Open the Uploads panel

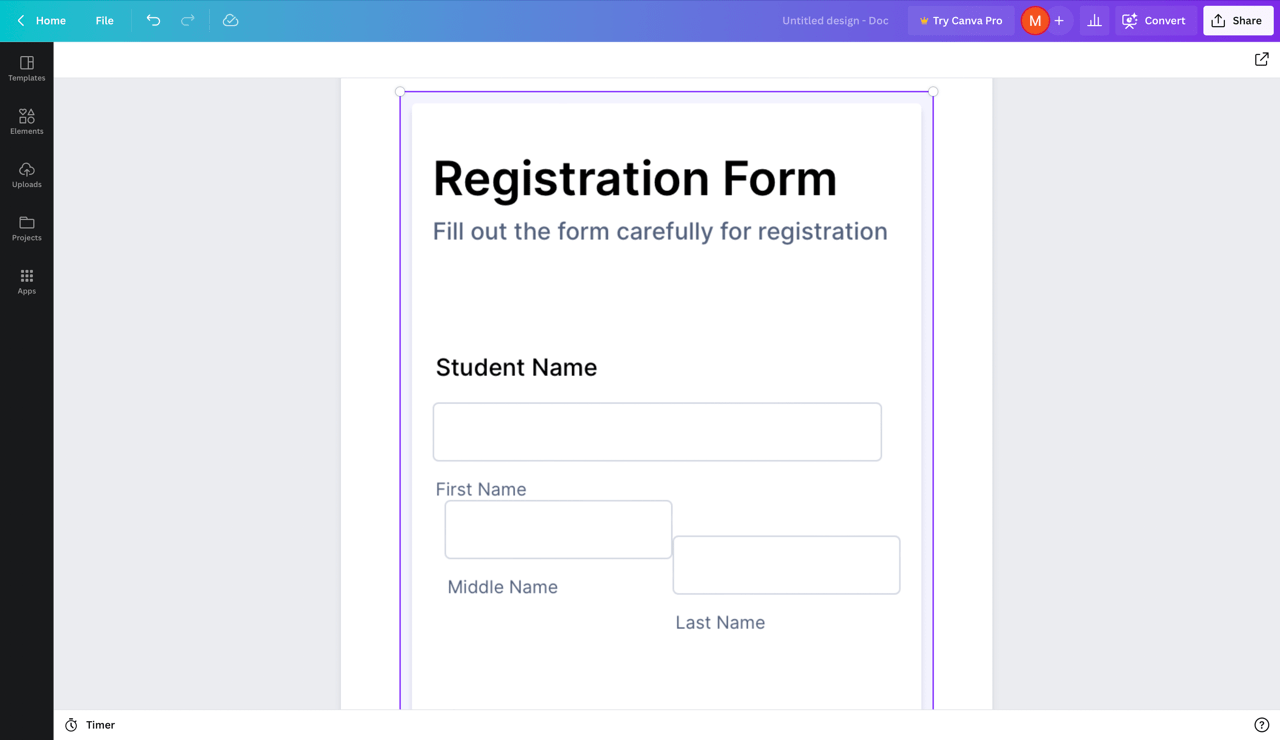click(x=27, y=175)
